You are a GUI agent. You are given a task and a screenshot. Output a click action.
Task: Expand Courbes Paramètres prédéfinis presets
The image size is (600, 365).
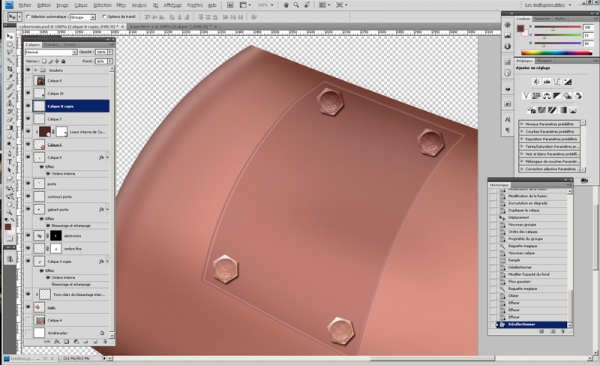tap(522, 132)
